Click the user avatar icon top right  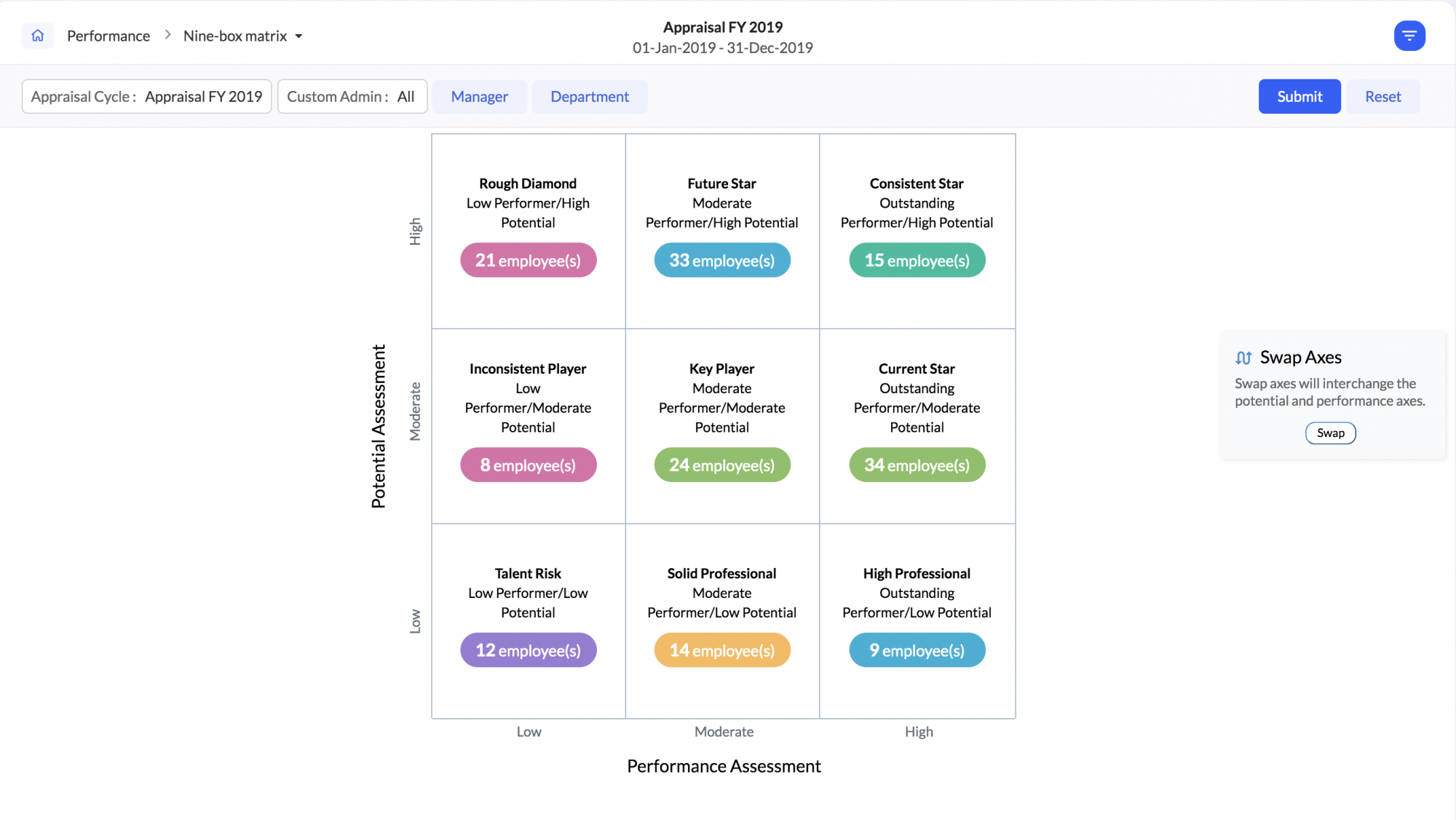pos(1410,36)
